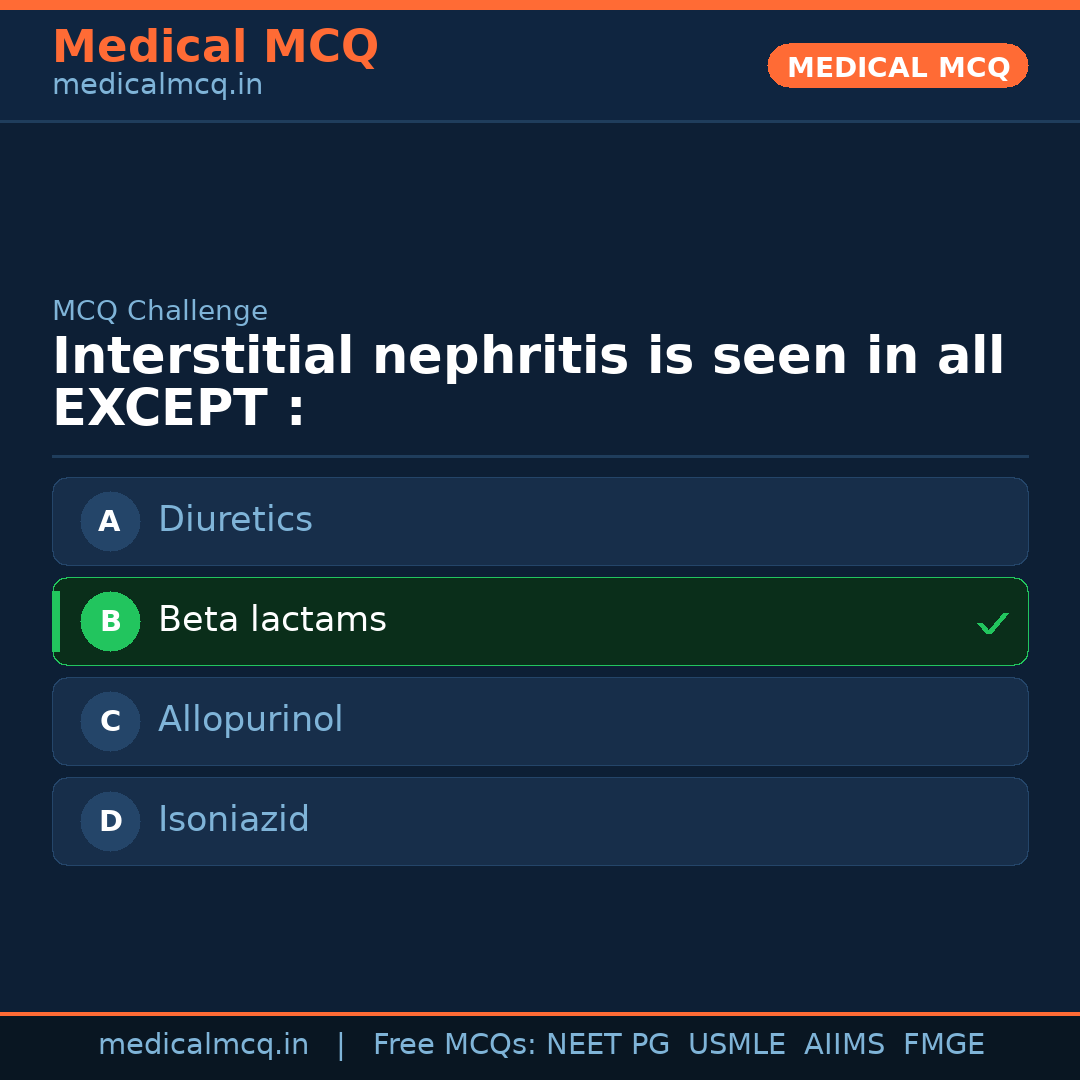The height and width of the screenshot is (1080, 1080).
Task: Click the MCQ Challenge label
Action: [x=160, y=311]
